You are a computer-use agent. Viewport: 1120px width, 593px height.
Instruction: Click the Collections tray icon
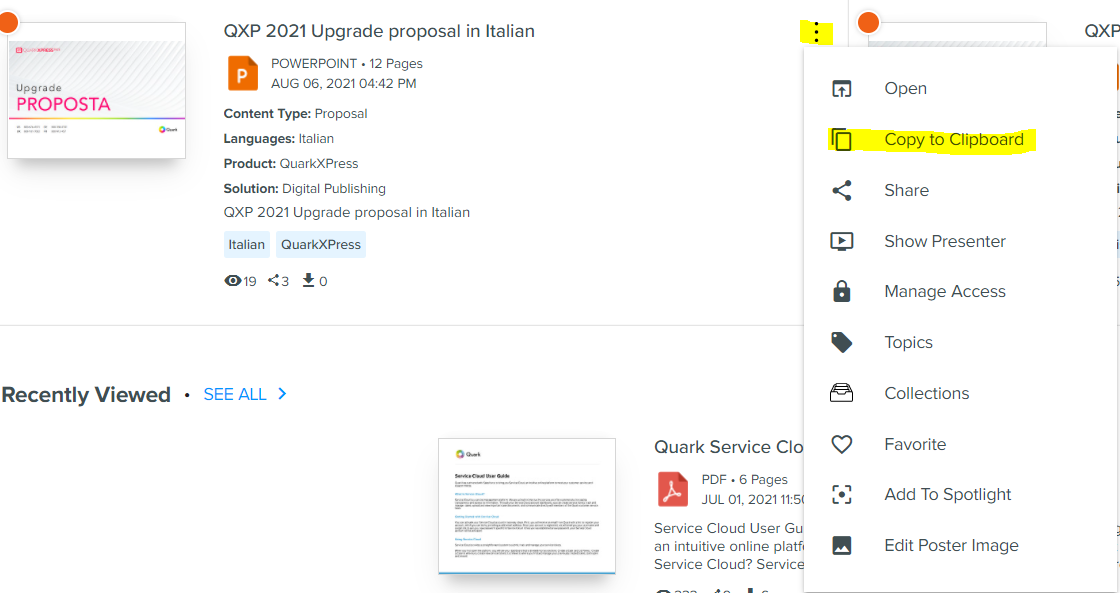pos(842,393)
